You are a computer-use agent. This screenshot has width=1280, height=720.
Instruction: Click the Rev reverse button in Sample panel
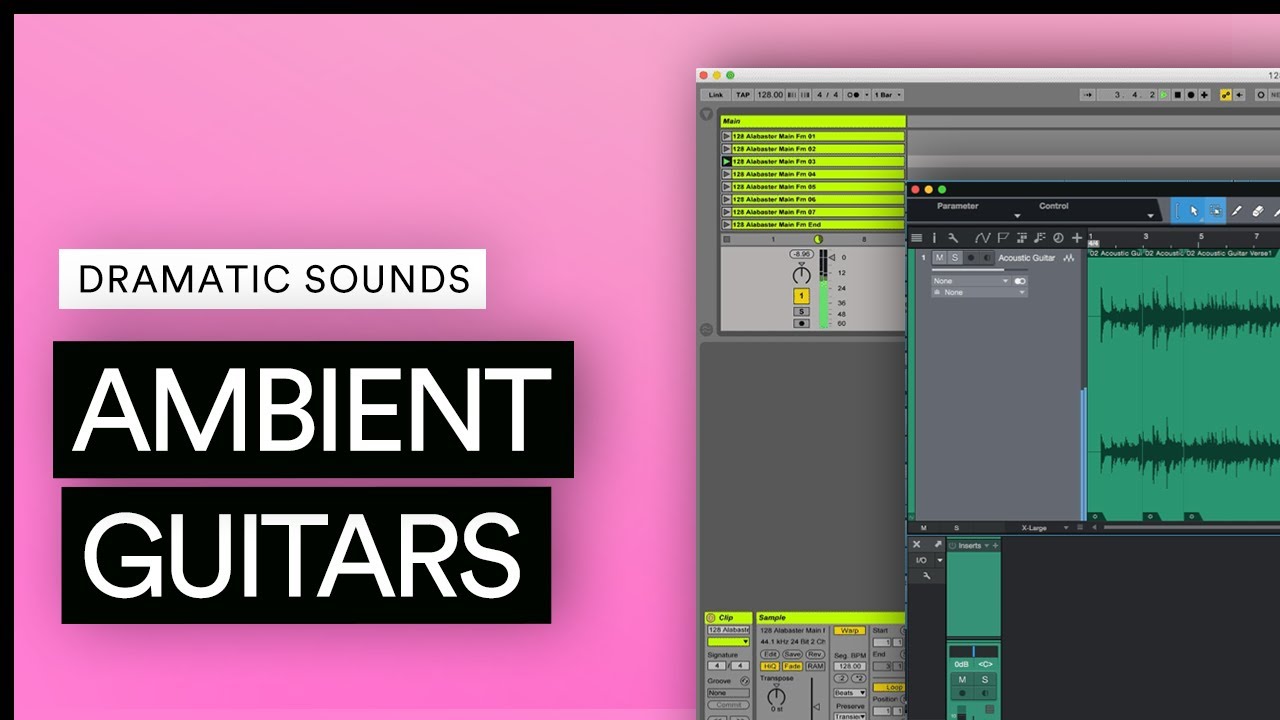click(815, 654)
